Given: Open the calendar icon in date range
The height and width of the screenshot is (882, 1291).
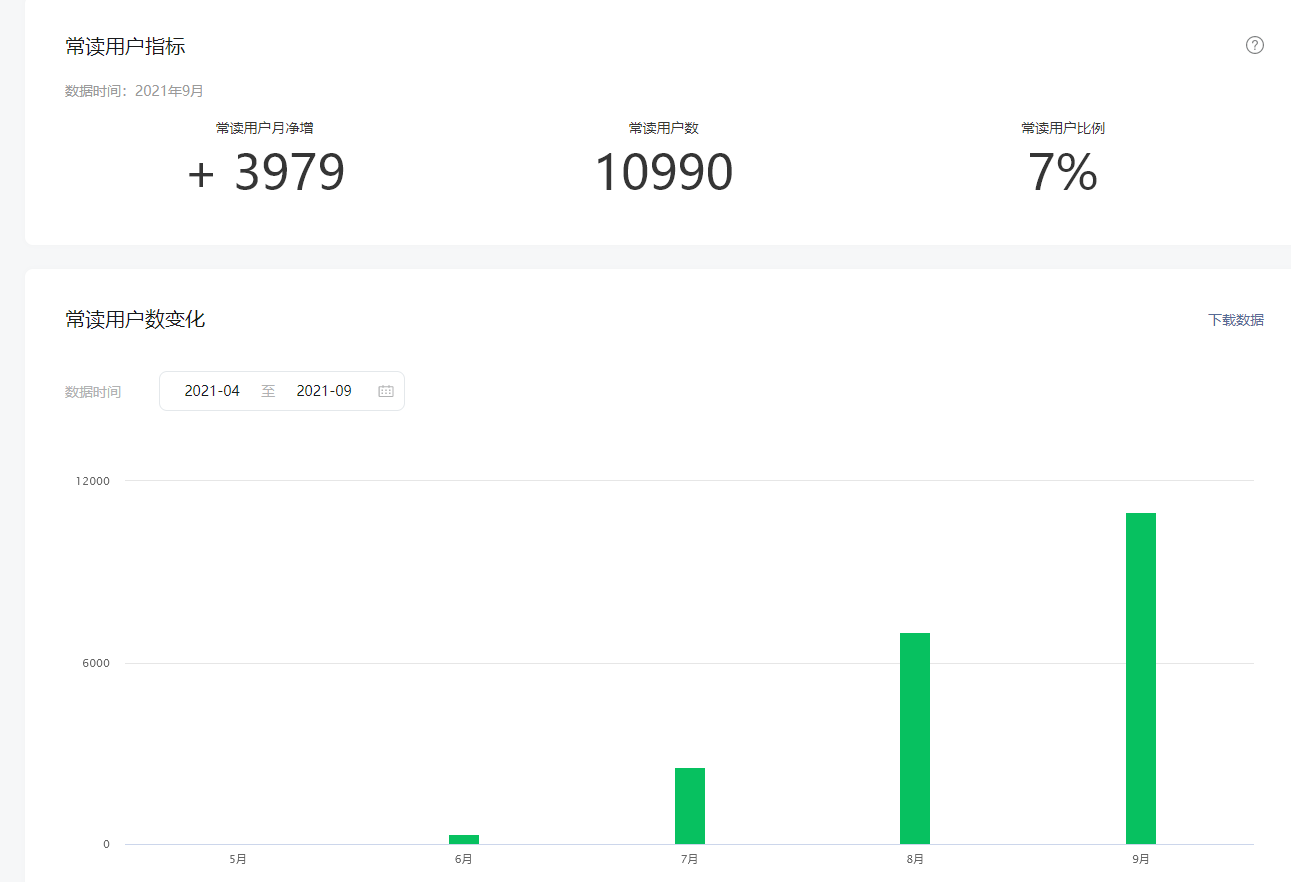Looking at the screenshot, I should click(x=386, y=391).
